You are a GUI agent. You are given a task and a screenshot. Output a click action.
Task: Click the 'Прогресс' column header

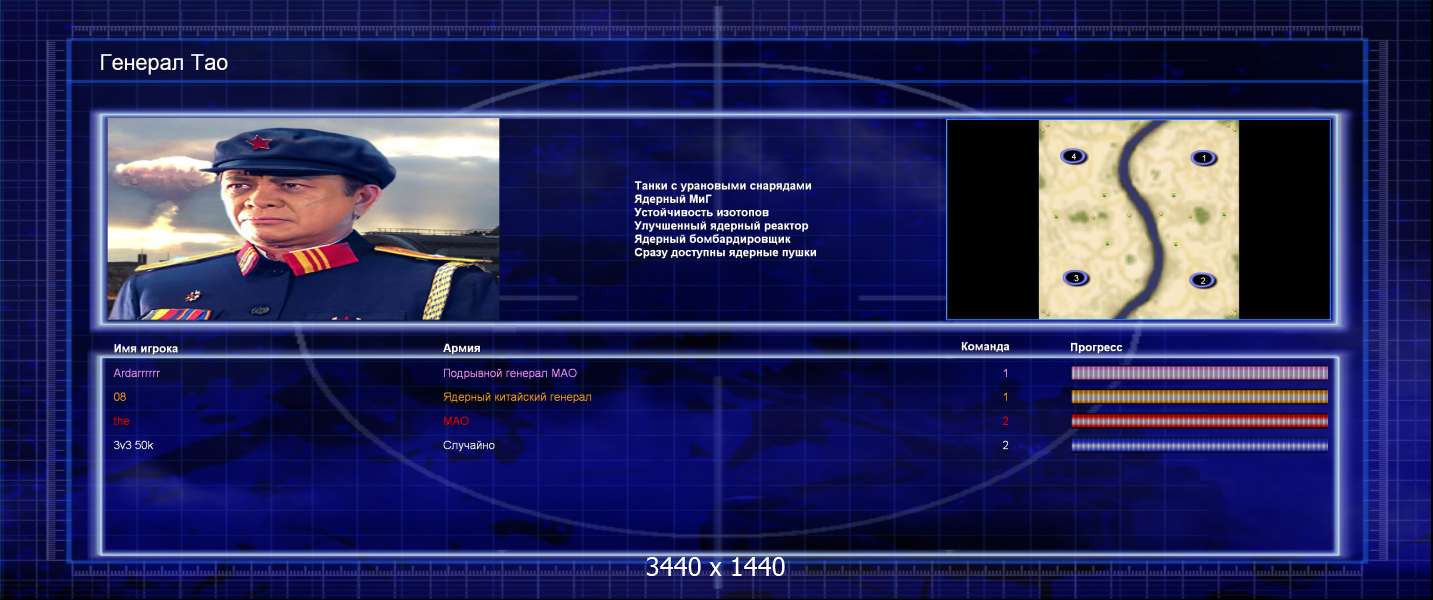[x=1096, y=347]
